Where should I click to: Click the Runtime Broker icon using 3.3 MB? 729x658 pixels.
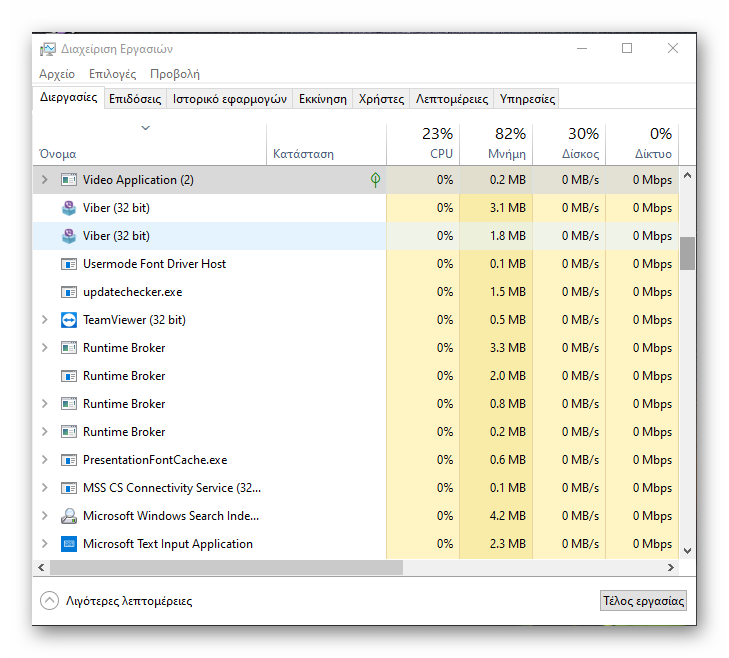(69, 348)
